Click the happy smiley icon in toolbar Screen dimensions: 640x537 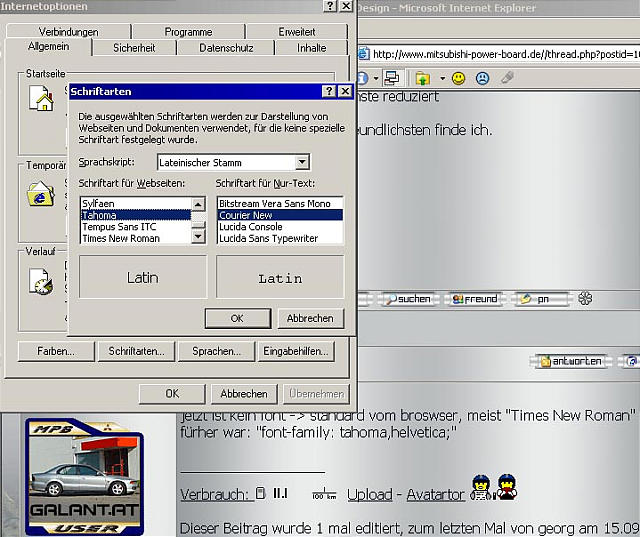coord(459,78)
